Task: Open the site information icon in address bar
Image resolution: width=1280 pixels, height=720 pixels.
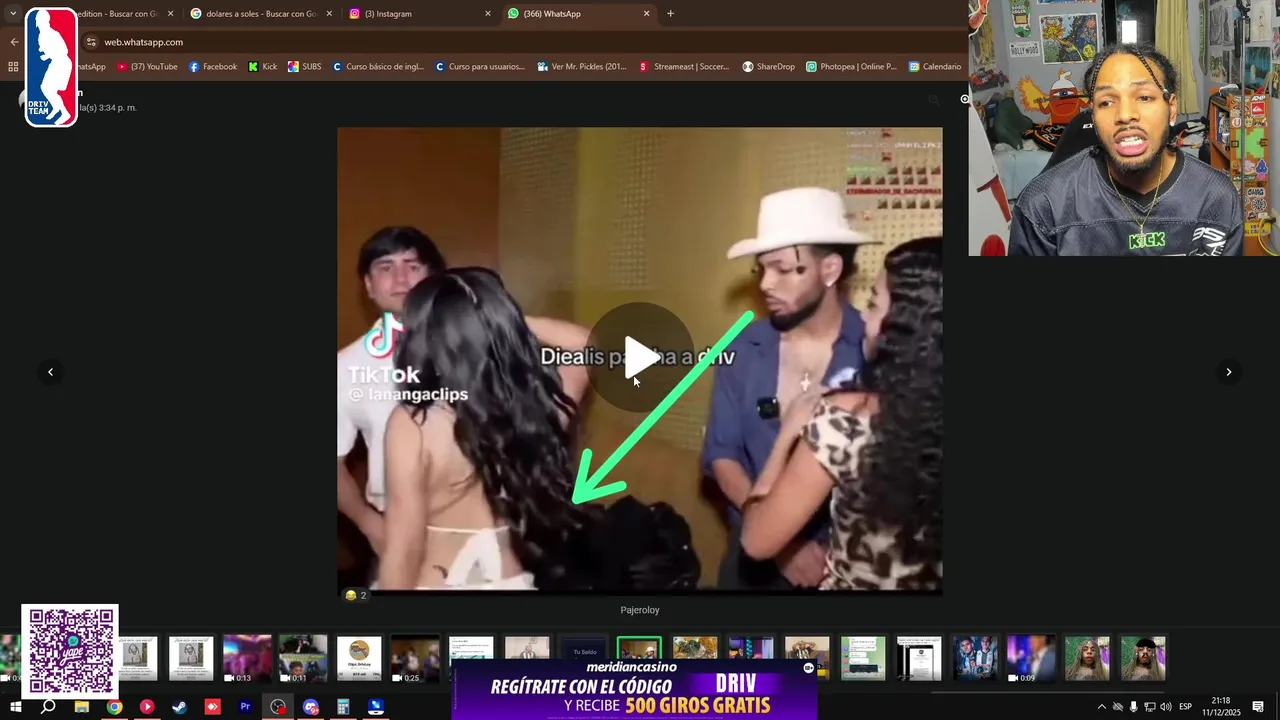Action: [91, 42]
